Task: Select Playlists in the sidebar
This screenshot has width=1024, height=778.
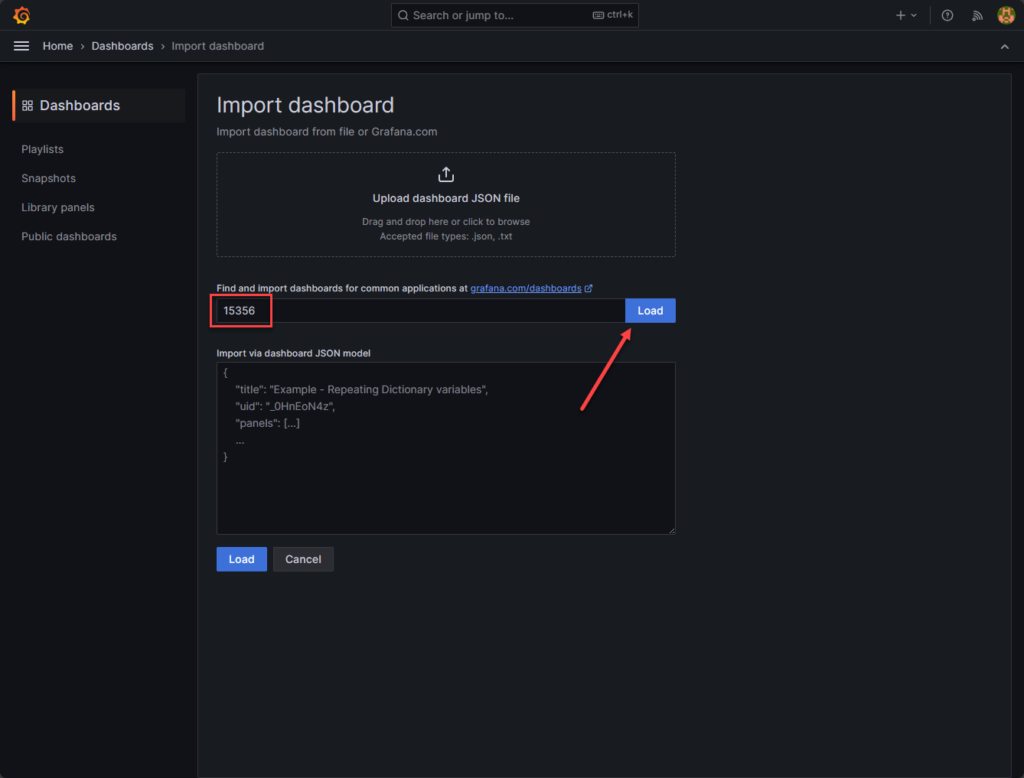Action: pyautogui.click(x=42, y=149)
